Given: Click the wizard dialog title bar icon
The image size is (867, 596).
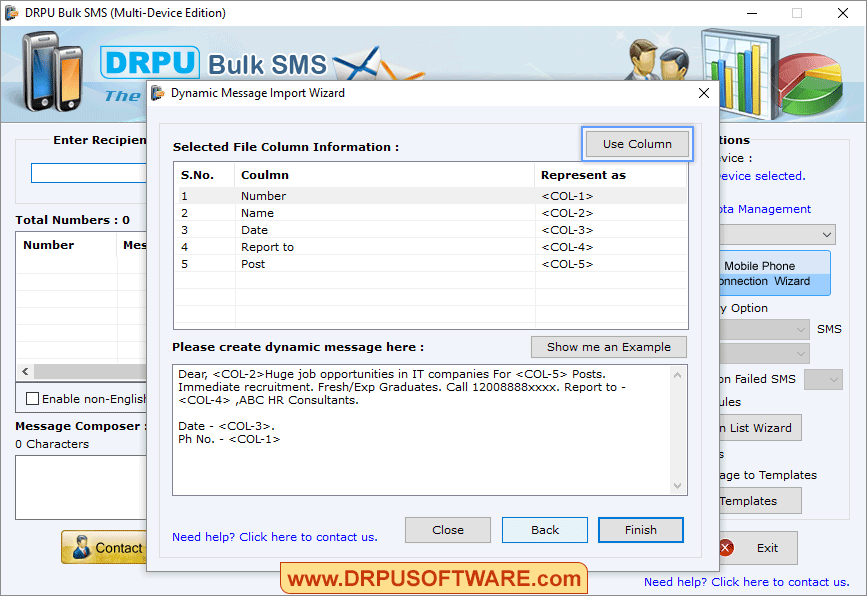Looking at the screenshot, I should 158,93.
